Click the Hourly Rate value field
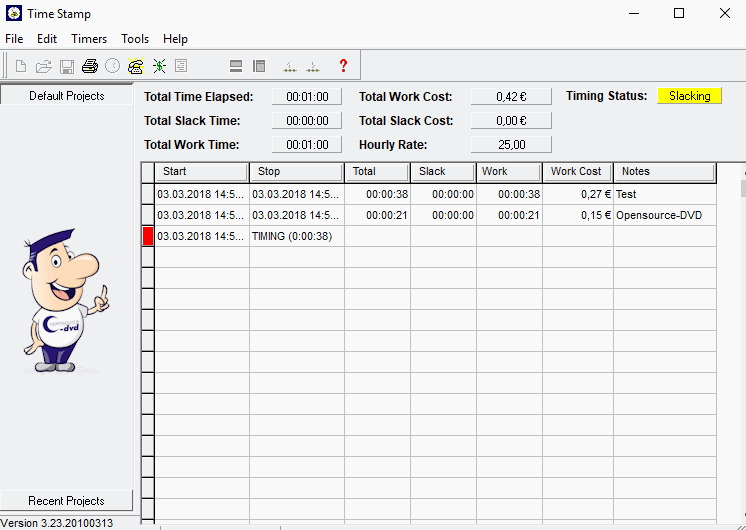Viewport: 746px width, 530px height. point(511,145)
